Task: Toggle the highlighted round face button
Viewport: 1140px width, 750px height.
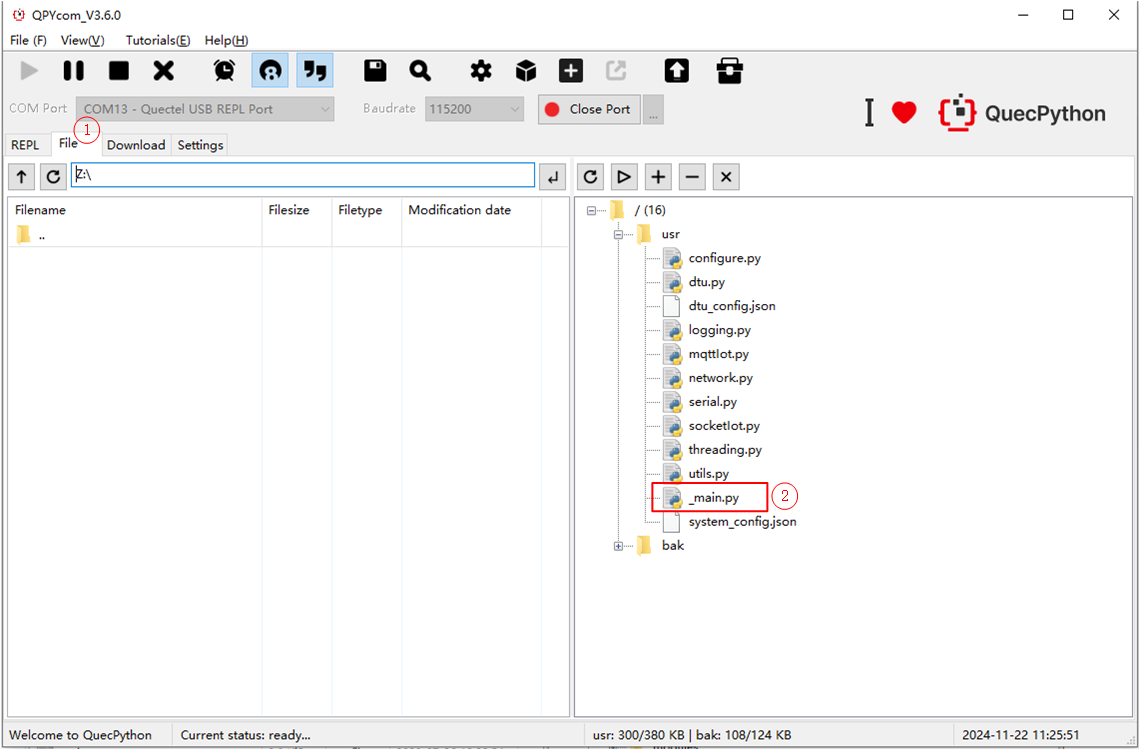Action: (x=270, y=71)
